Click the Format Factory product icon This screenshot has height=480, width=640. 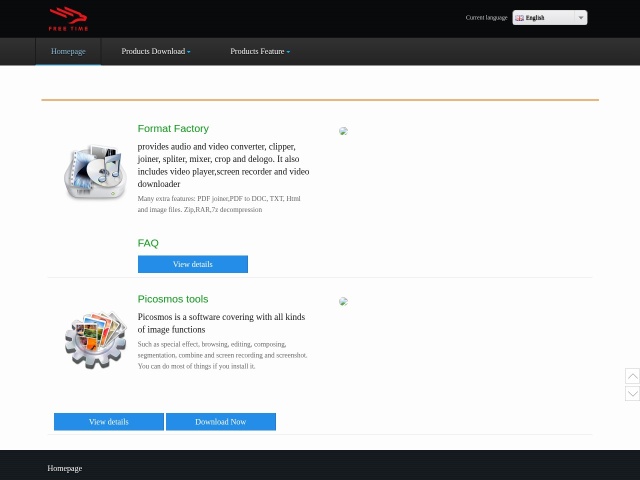click(96, 172)
